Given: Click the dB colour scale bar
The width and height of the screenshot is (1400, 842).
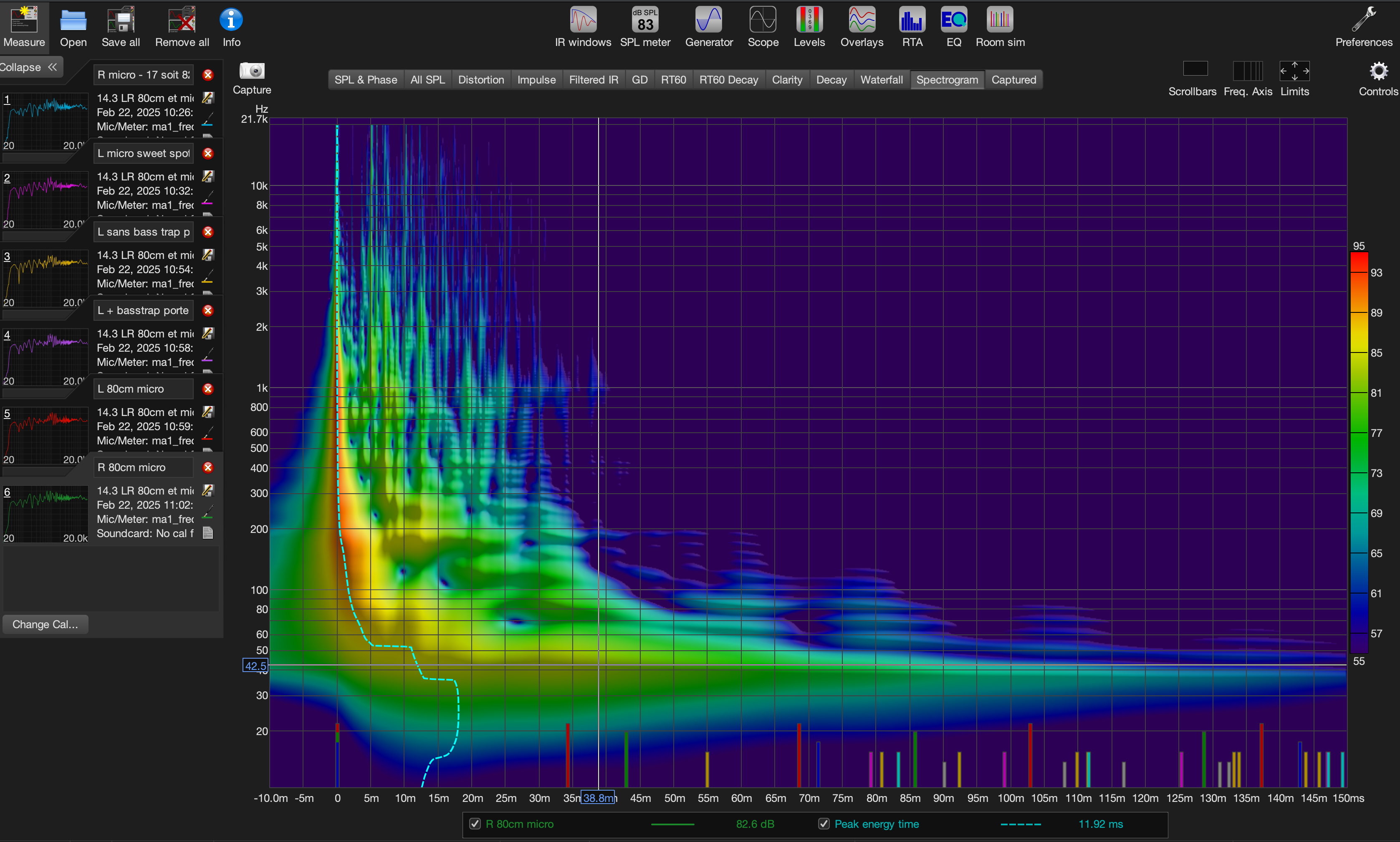Looking at the screenshot, I should point(1359,452).
